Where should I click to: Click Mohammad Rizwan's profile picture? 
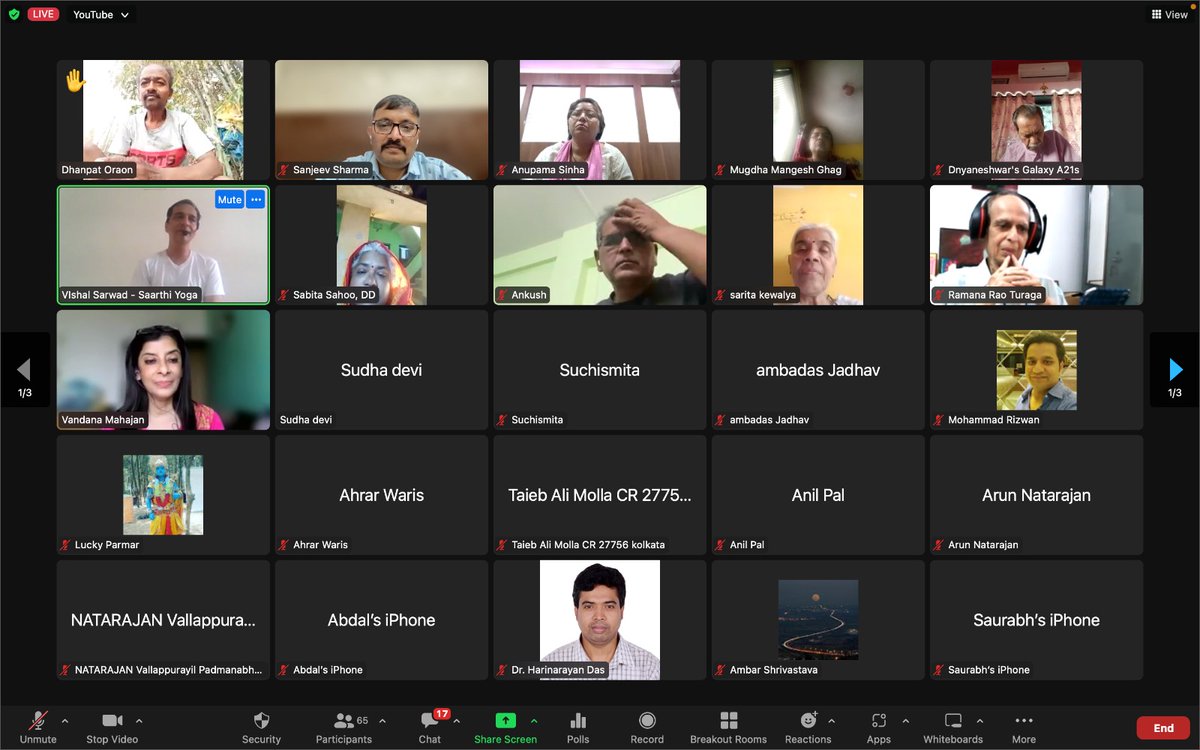(x=1037, y=370)
